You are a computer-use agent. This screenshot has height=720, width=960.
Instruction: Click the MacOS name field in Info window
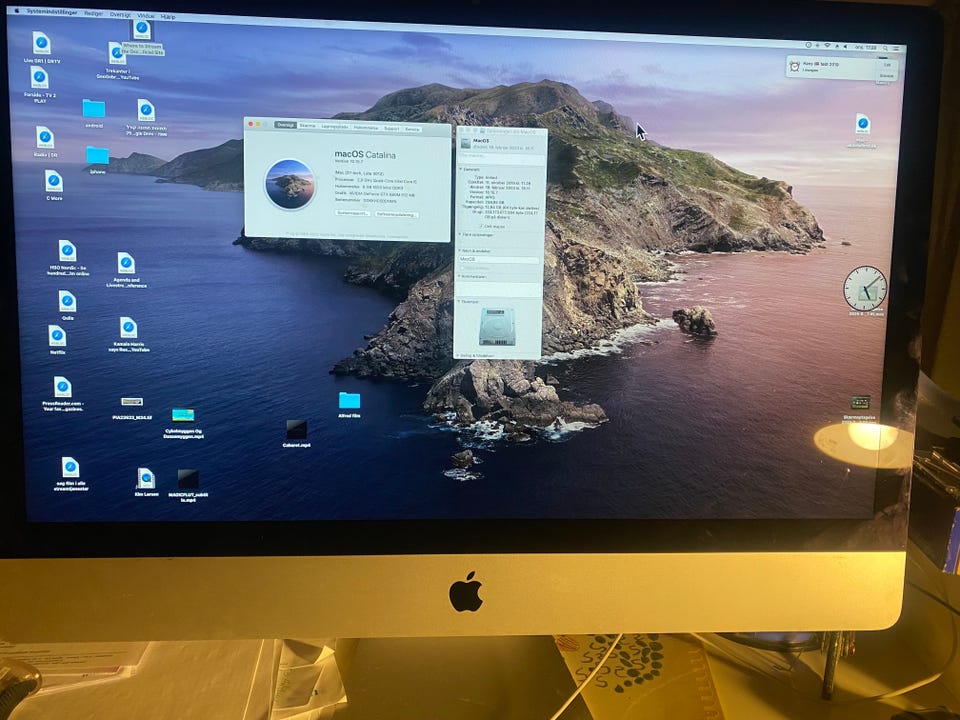coord(498,260)
